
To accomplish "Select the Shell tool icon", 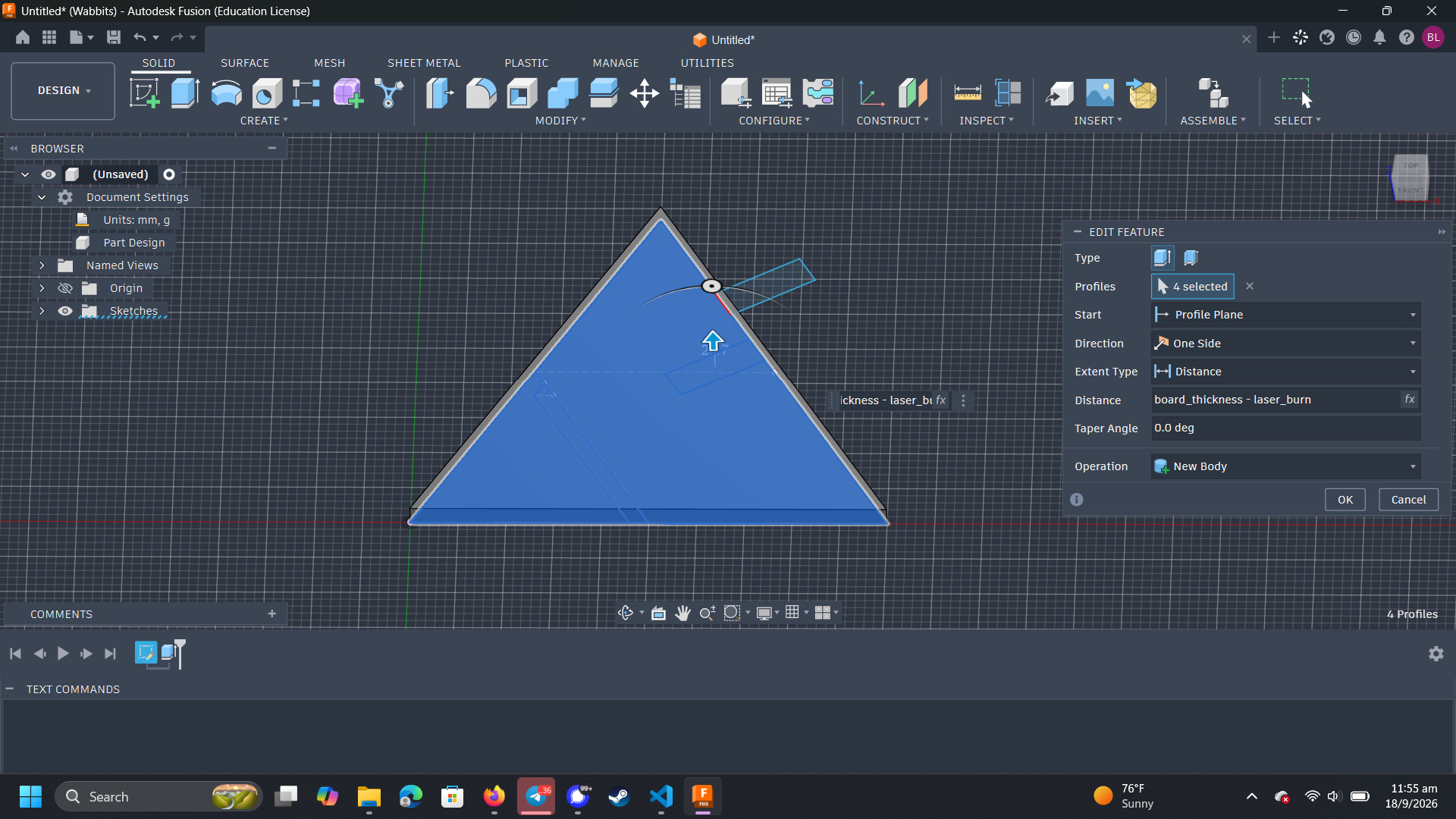I will pyautogui.click(x=522, y=93).
